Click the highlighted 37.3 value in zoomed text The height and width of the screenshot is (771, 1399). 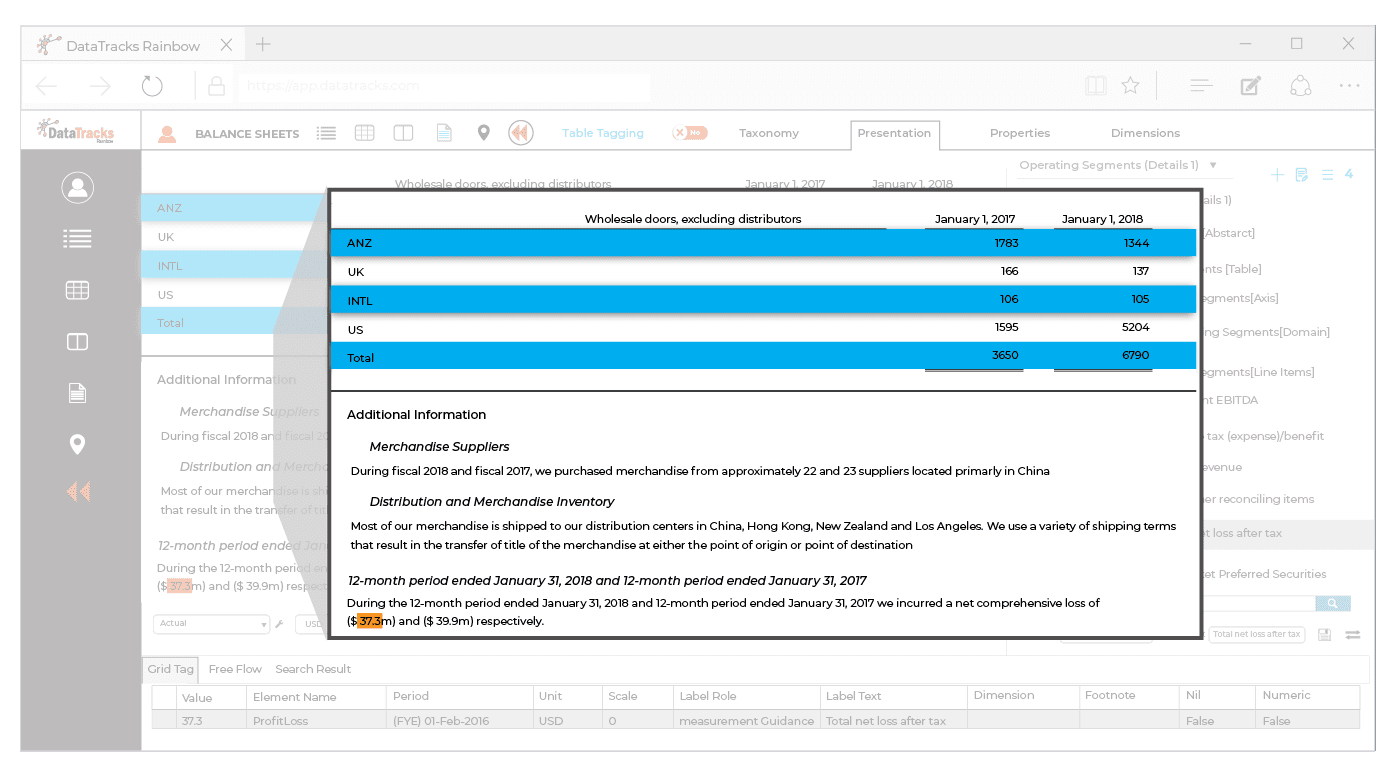coord(369,621)
